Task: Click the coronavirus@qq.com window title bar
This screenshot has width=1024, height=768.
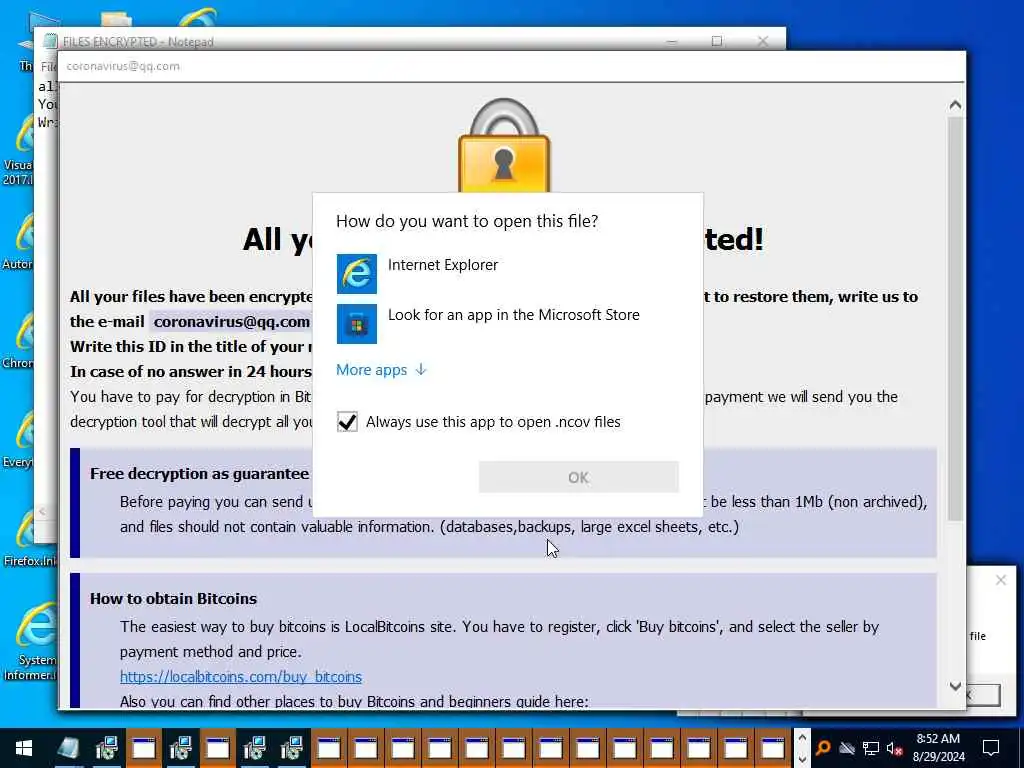Action: [511, 66]
